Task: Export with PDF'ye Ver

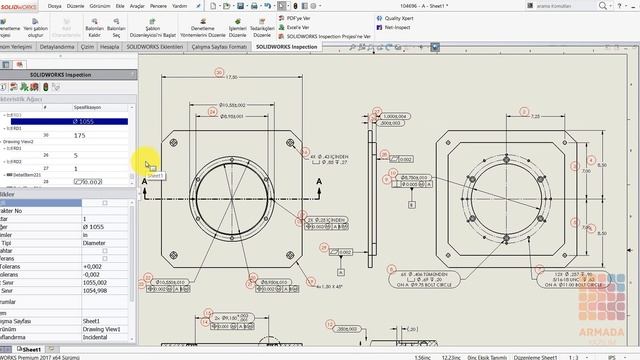Action: 294,18
